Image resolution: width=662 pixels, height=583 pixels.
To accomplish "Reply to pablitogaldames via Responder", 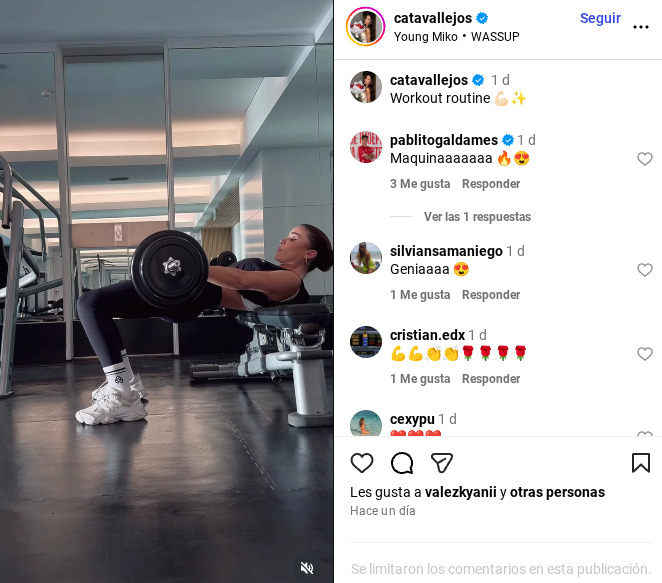I will pos(491,184).
